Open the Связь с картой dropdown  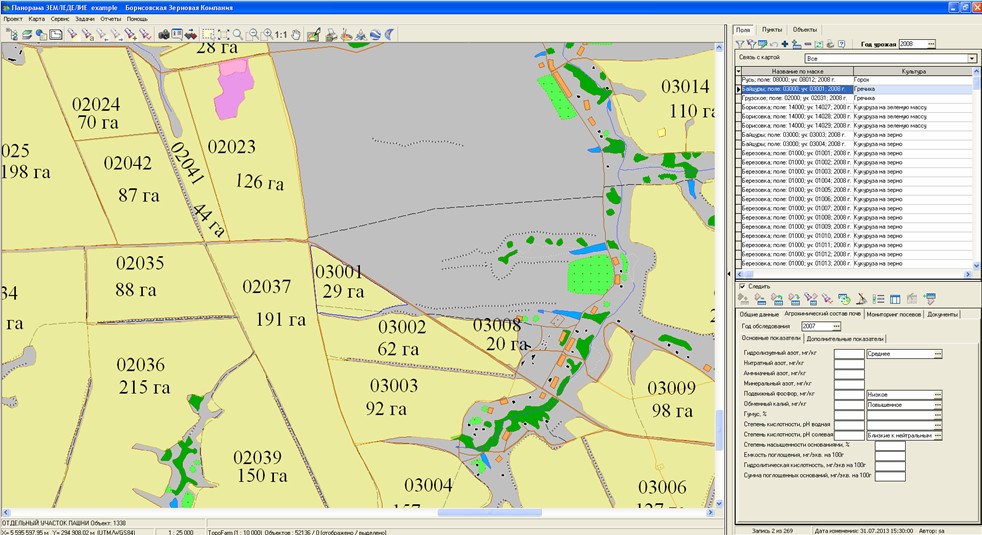(x=971, y=59)
